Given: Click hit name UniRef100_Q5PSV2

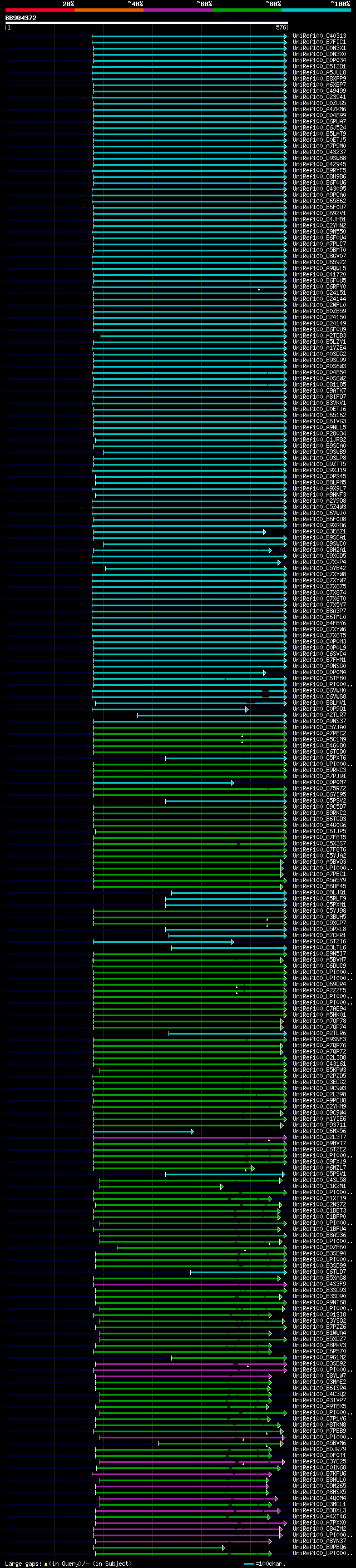Looking at the screenshot, I should click(319, 800).
